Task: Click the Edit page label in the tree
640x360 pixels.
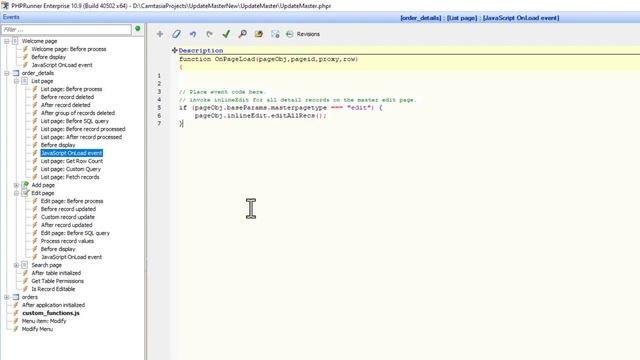Action: (x=42, y=193)
